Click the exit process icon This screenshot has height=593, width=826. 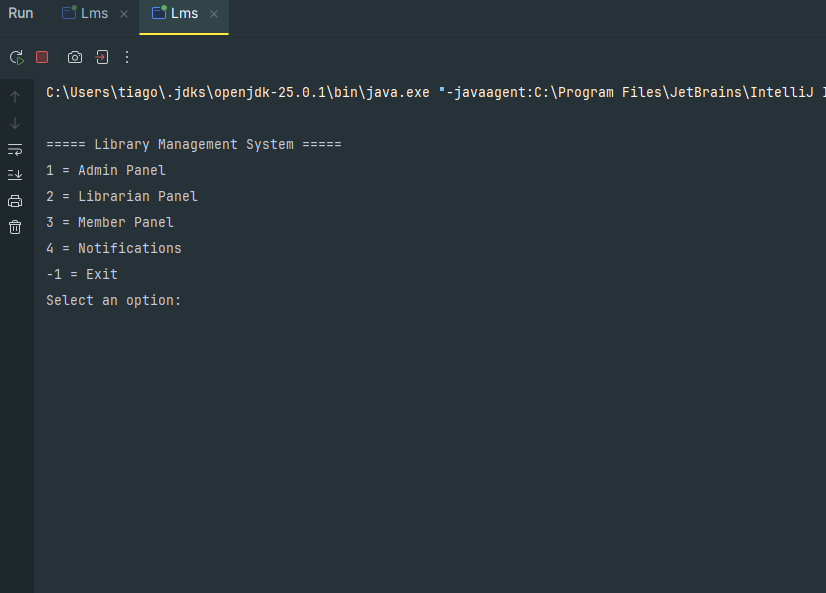[x=102, y=57]
